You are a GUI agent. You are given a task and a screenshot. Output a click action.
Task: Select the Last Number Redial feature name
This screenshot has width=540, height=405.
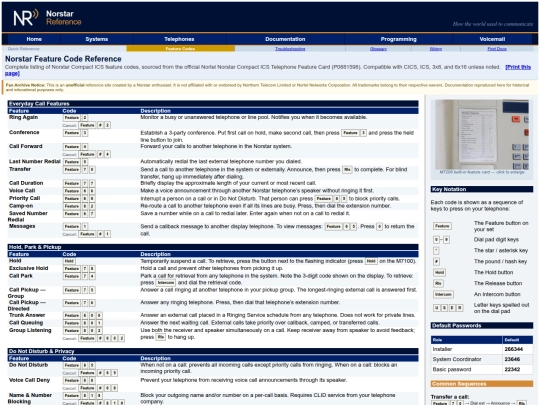[34, 162]
